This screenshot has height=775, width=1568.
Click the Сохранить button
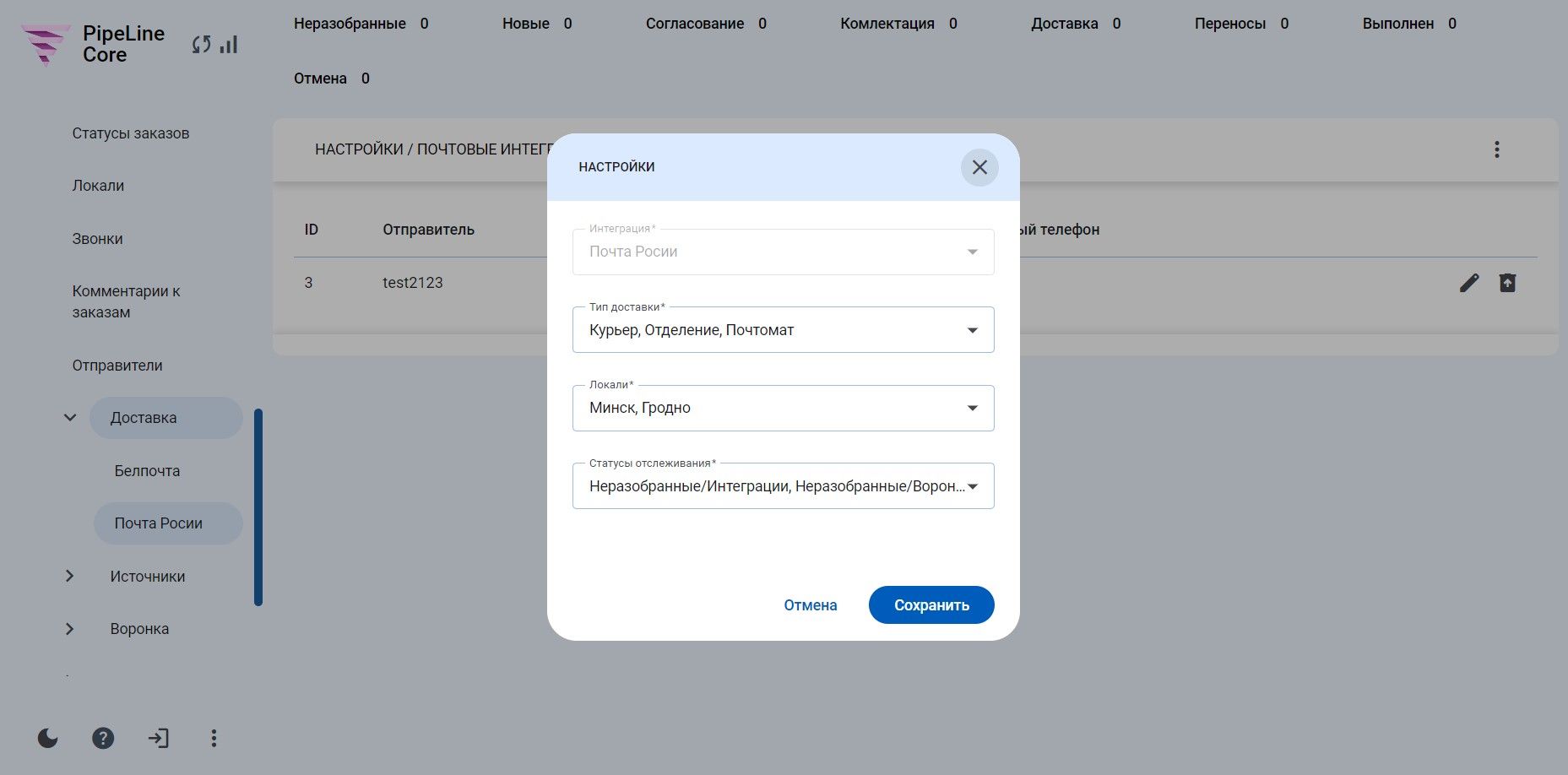click(931, 605)
